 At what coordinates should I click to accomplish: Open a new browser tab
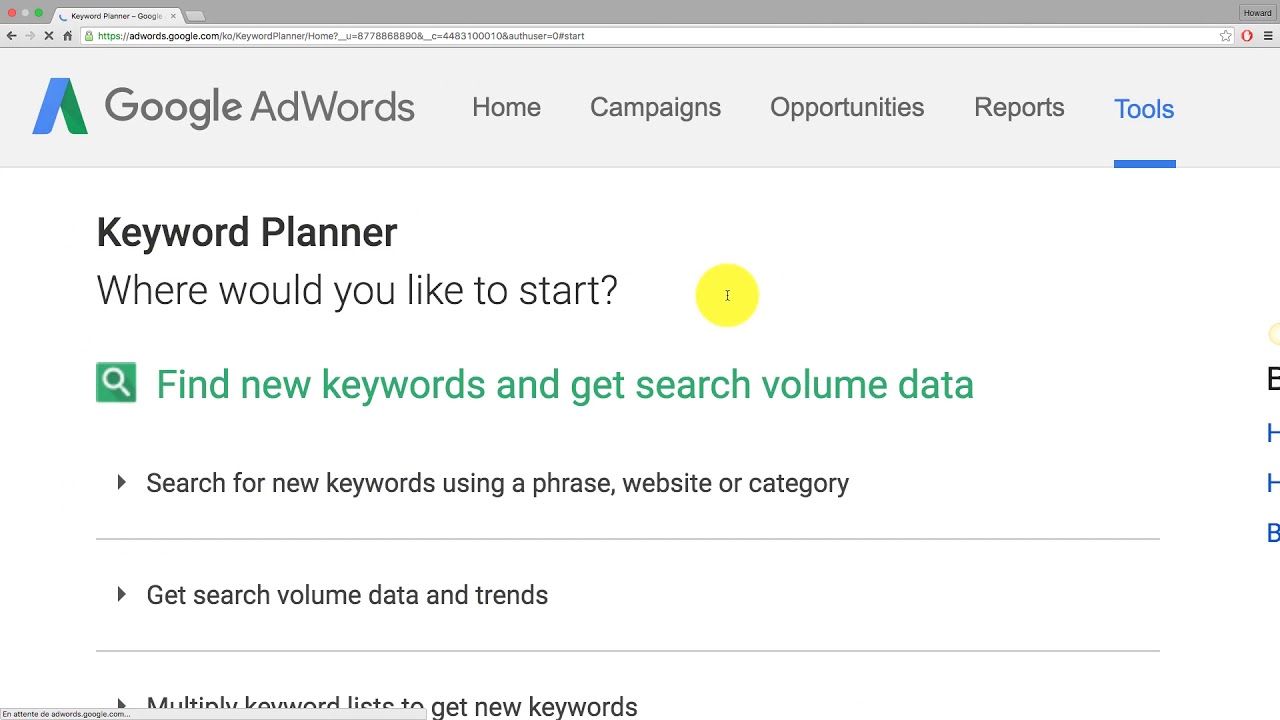point(195,16)
